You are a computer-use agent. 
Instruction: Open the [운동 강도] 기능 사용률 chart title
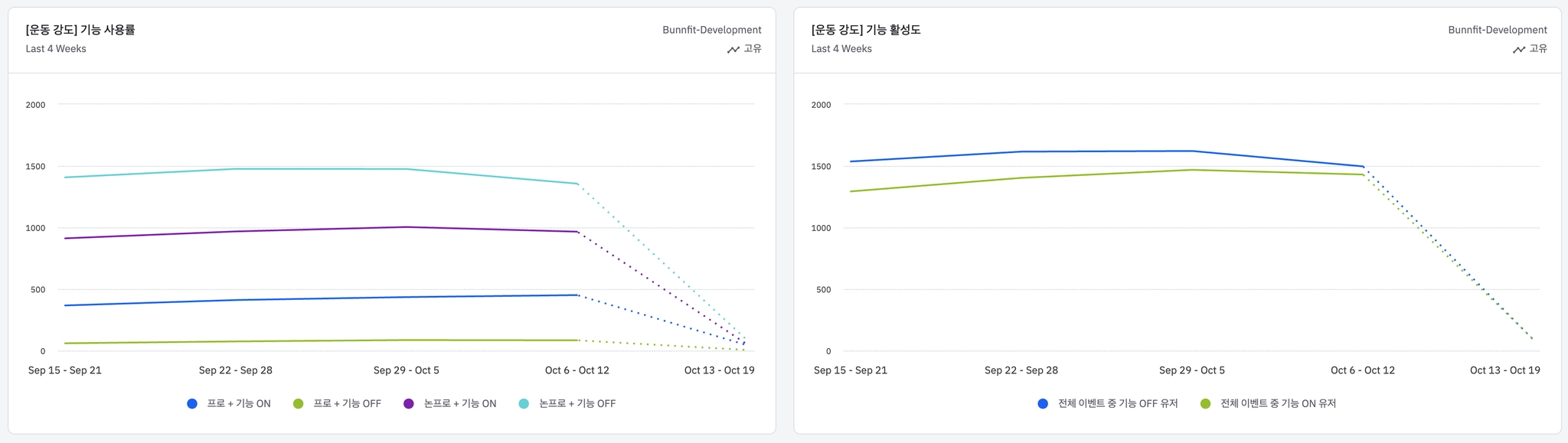[x=80, y=30]
